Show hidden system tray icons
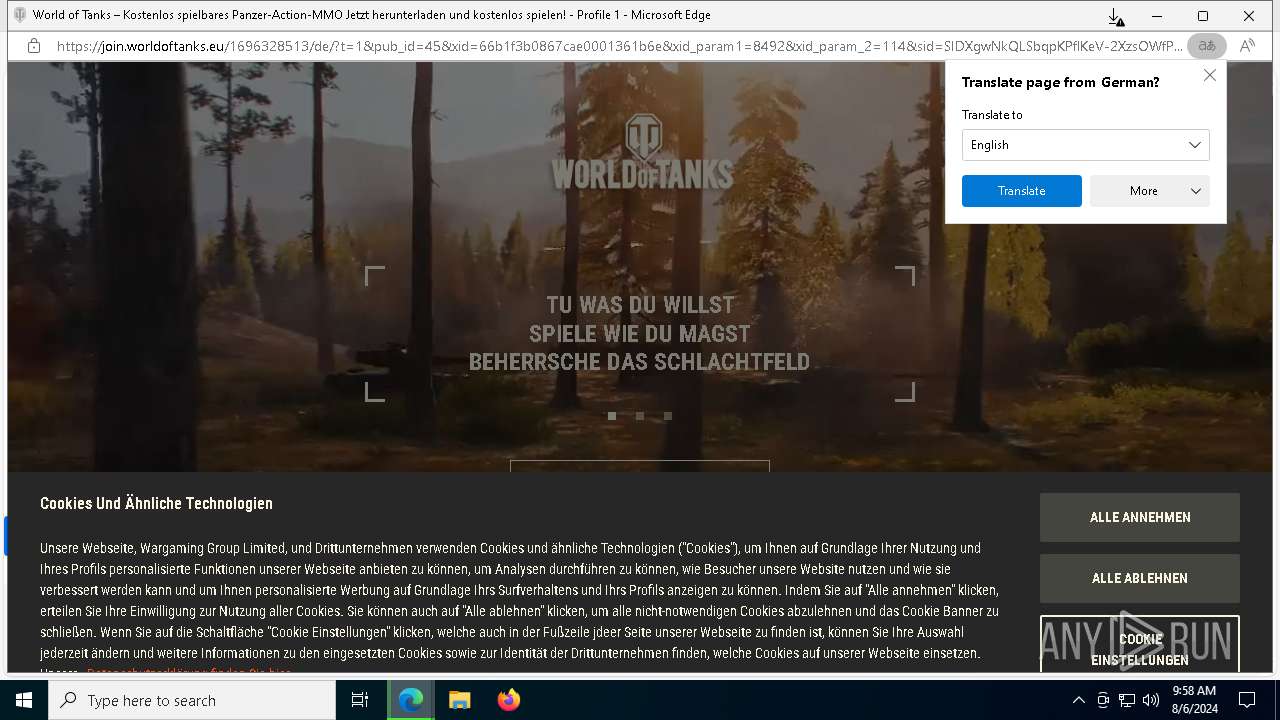Image resolution: width=1280 pixels, height=720 pixels. pyautogui.click(x=1078, y=700)
